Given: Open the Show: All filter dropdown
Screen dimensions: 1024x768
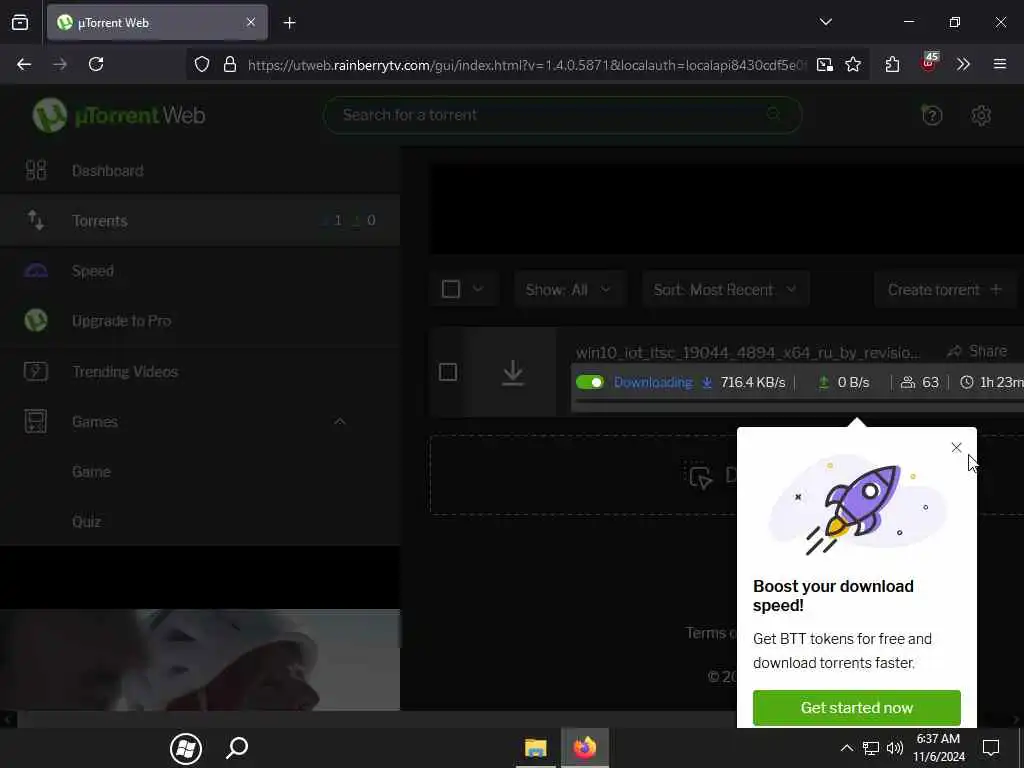Looking at the screenshot, I should click(569, 289).
